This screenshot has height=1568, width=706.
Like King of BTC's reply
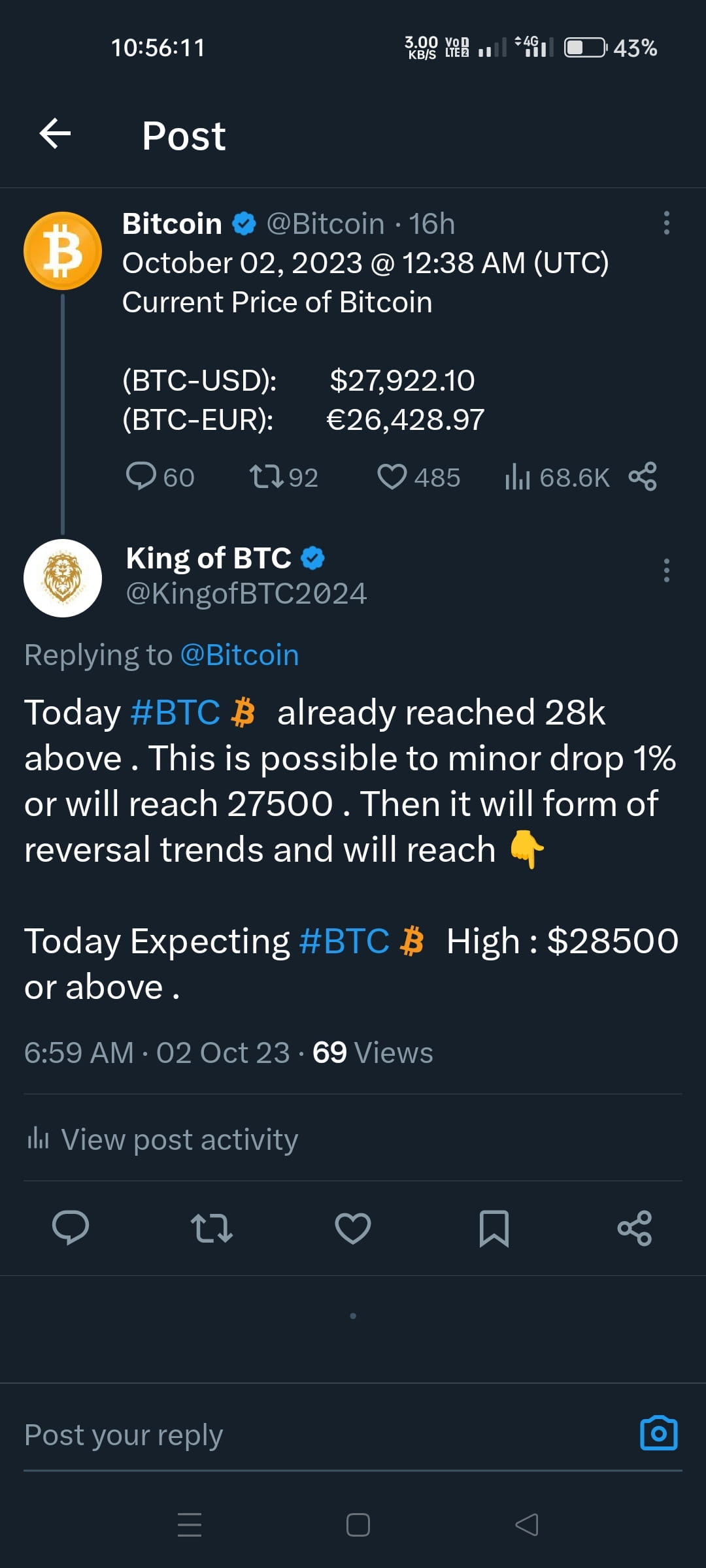353,1228
